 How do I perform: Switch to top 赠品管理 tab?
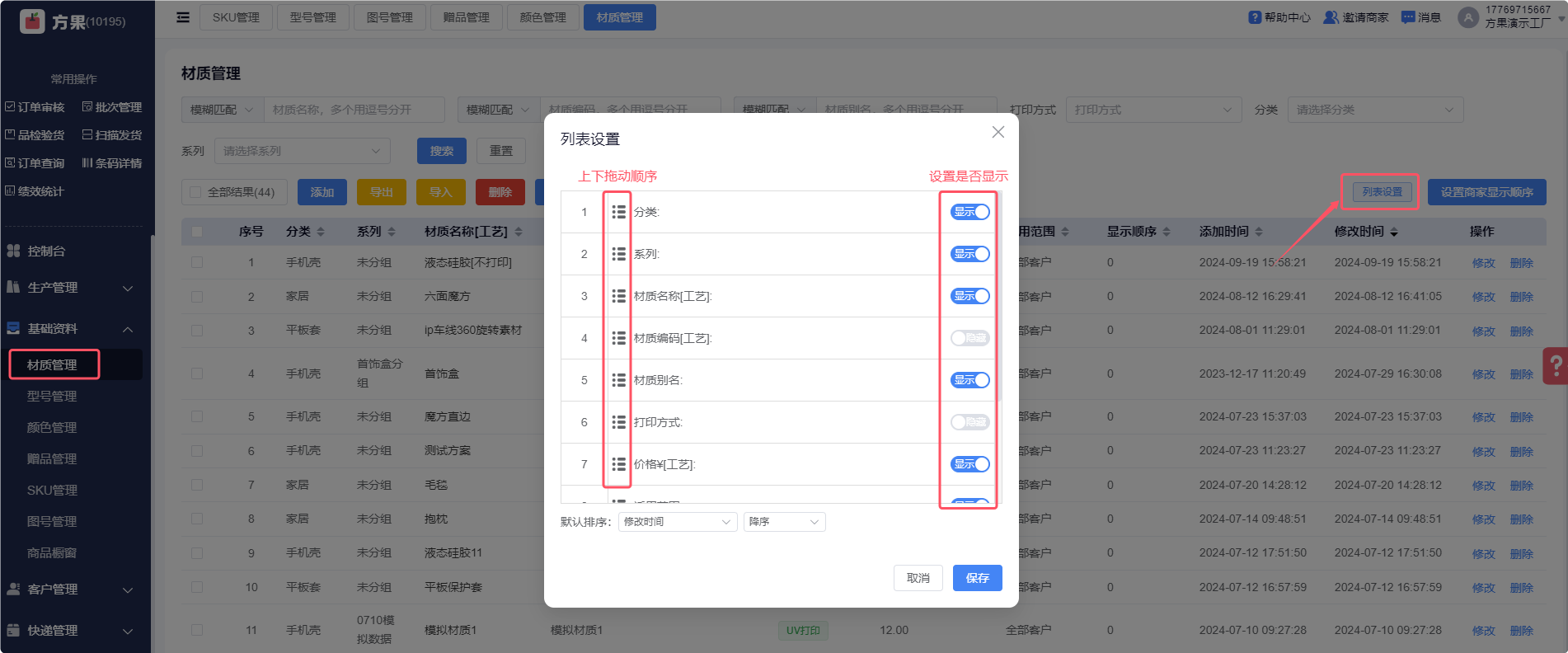(x=466, y=17)
